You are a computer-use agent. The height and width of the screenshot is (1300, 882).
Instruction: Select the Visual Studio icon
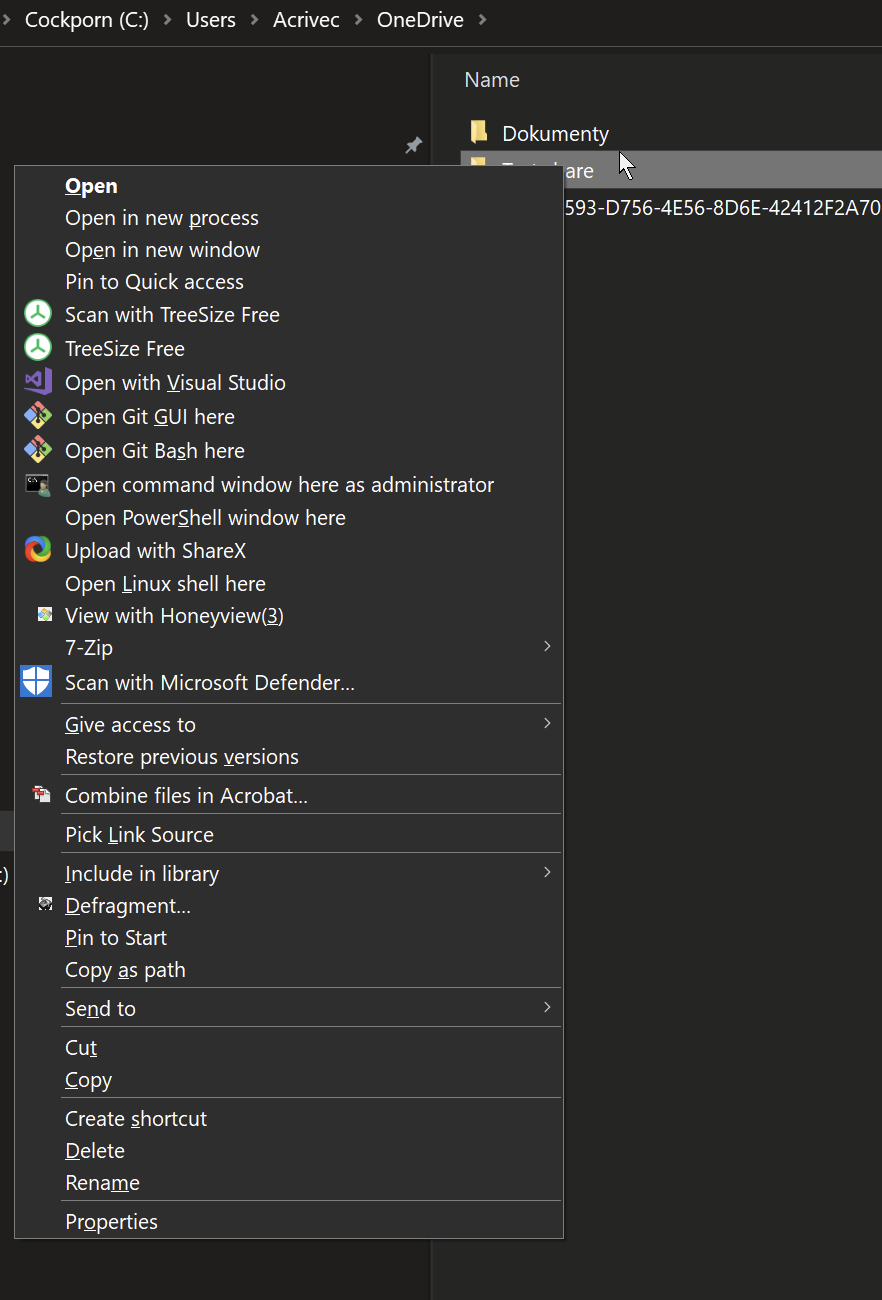[x=37, y=382]
